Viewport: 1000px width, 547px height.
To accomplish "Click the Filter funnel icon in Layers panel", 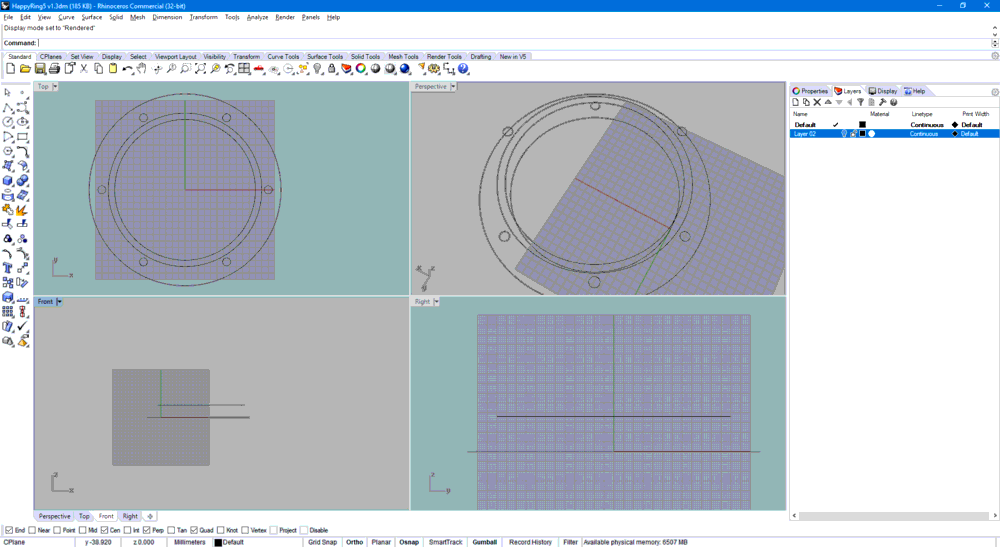I will [x=860, y=102].
